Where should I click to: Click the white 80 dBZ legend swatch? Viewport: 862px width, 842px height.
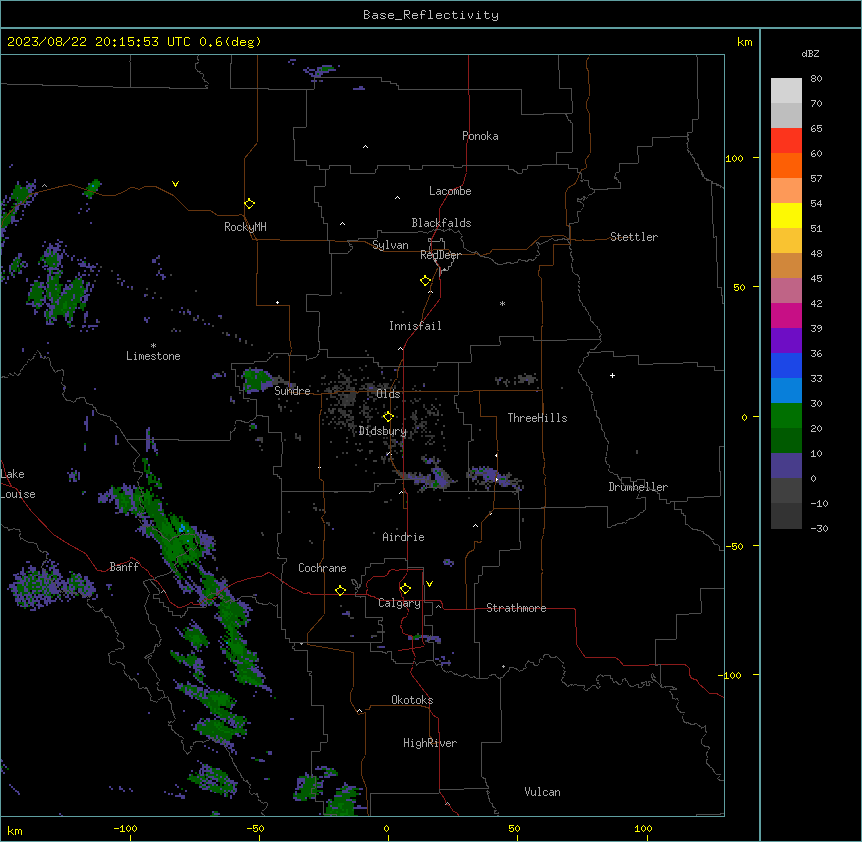786,91
